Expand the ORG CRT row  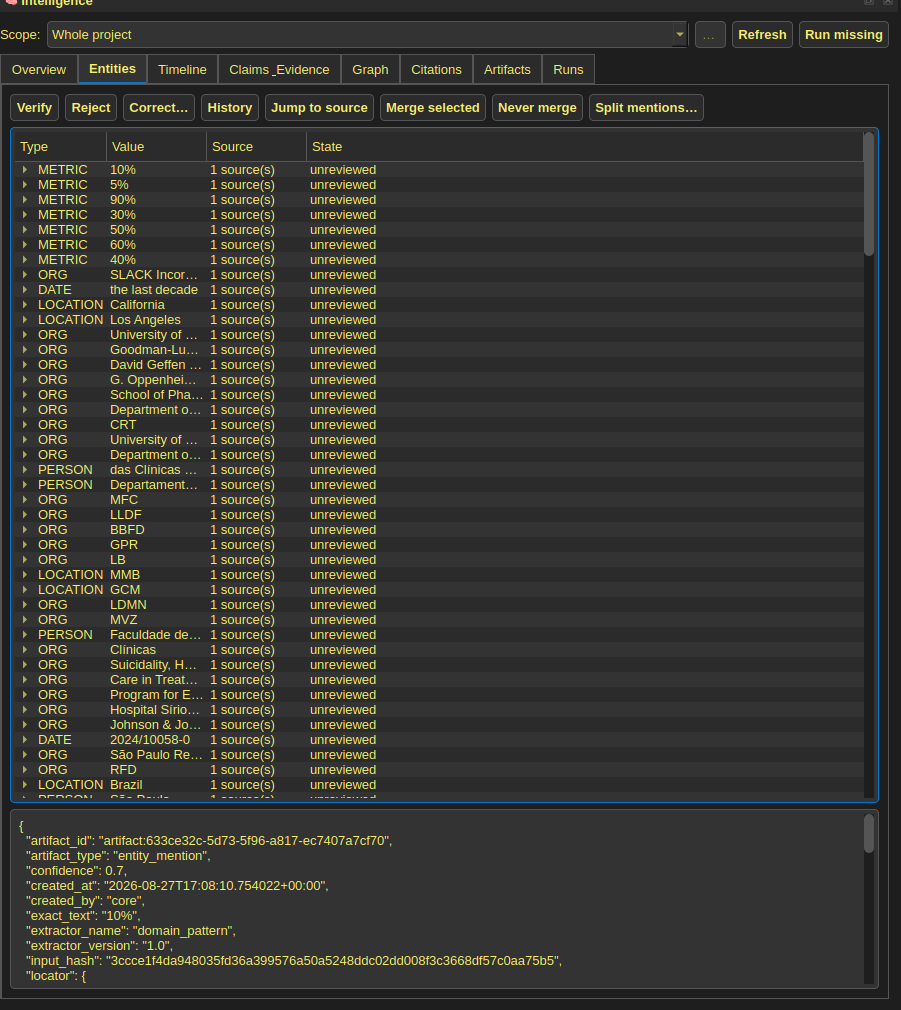click(x=24, y=424)
